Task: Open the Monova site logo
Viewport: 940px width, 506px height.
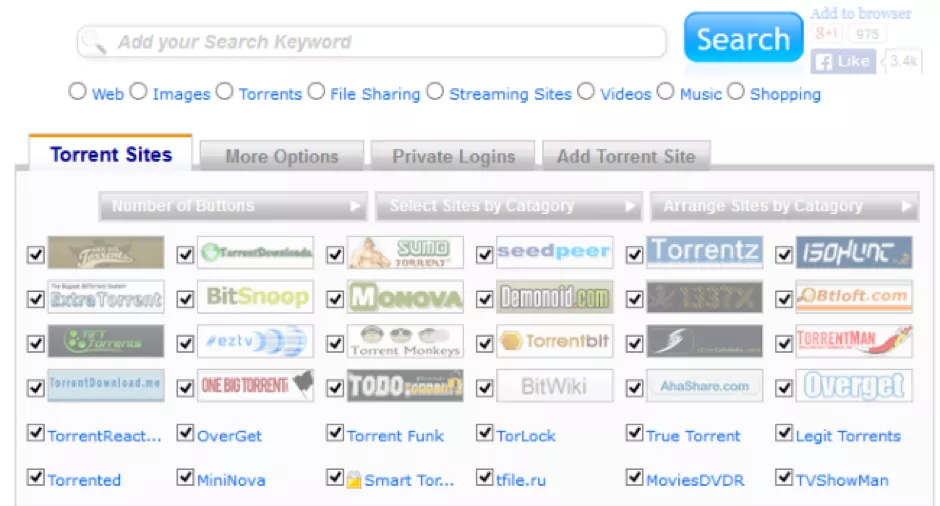Action: pyautogui.click(x=405, y=297)
